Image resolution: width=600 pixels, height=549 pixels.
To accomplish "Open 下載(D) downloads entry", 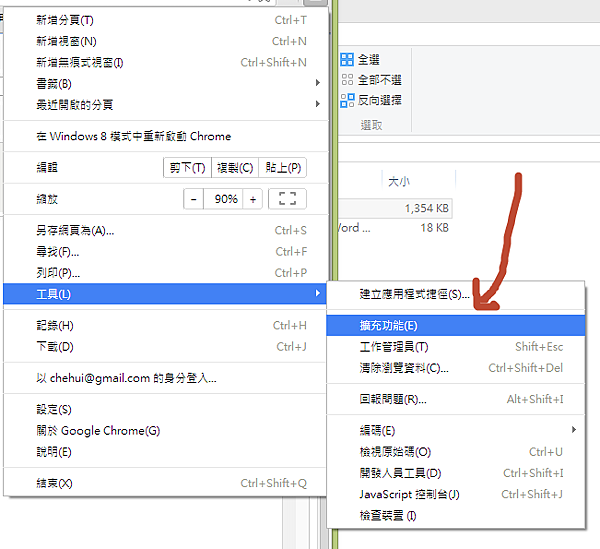I will click(165, 347).
